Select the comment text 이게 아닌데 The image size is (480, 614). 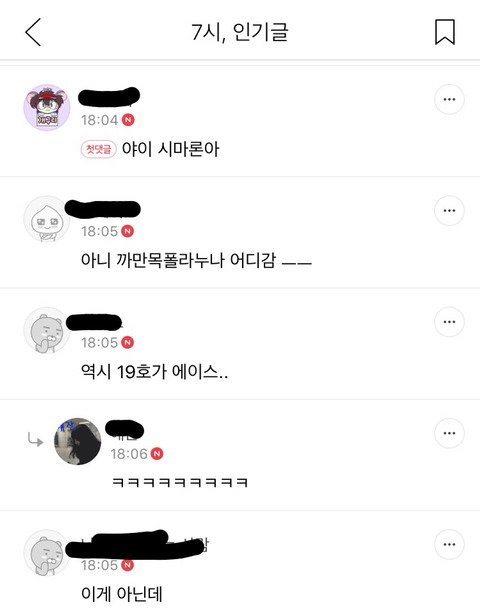click(122, 594)
